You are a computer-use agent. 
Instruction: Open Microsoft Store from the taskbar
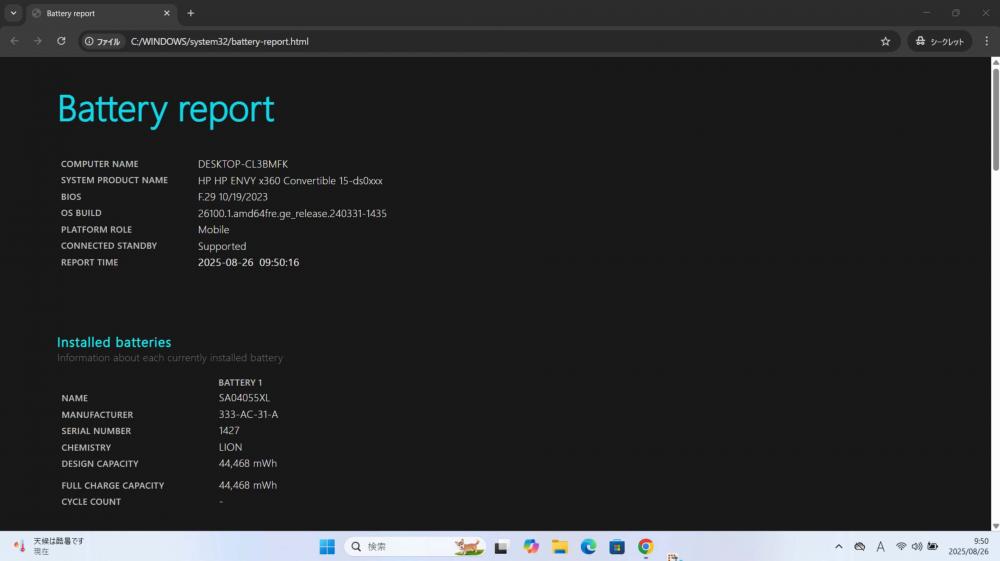[617, 546]
